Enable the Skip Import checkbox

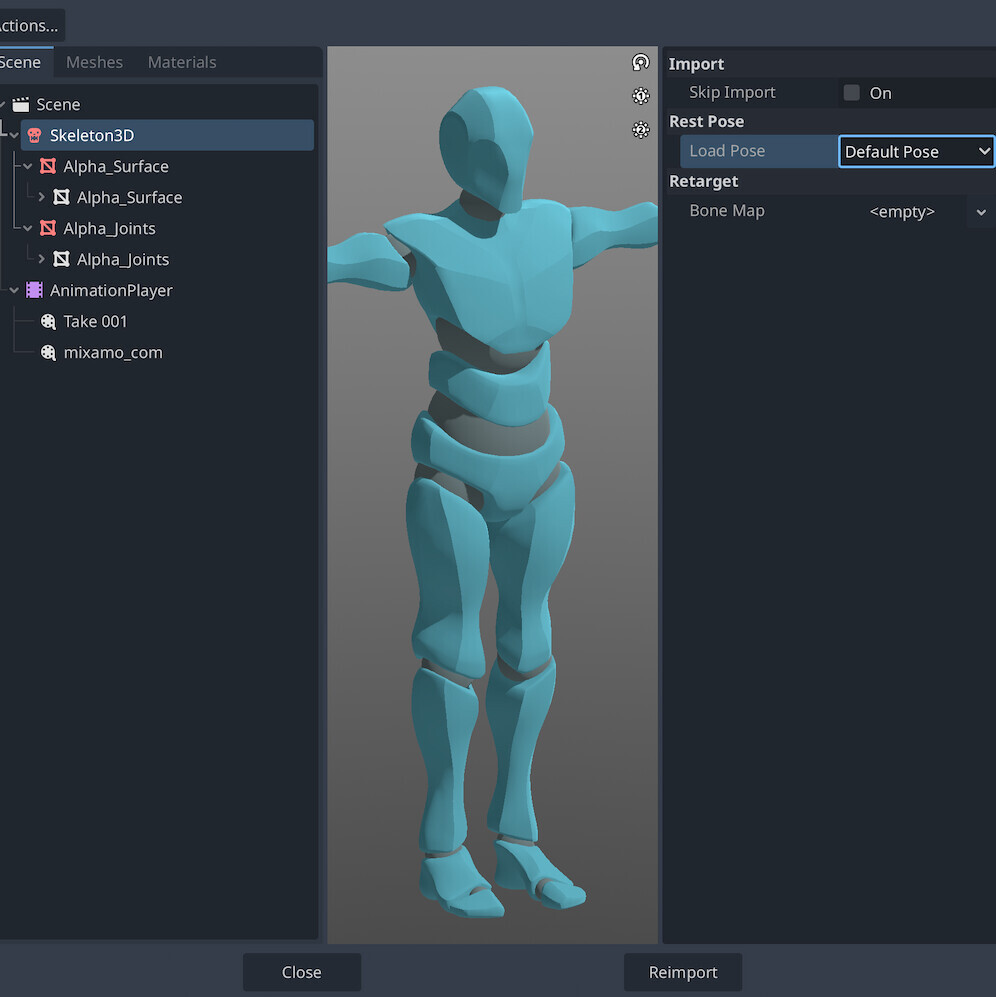click(852, 93)
